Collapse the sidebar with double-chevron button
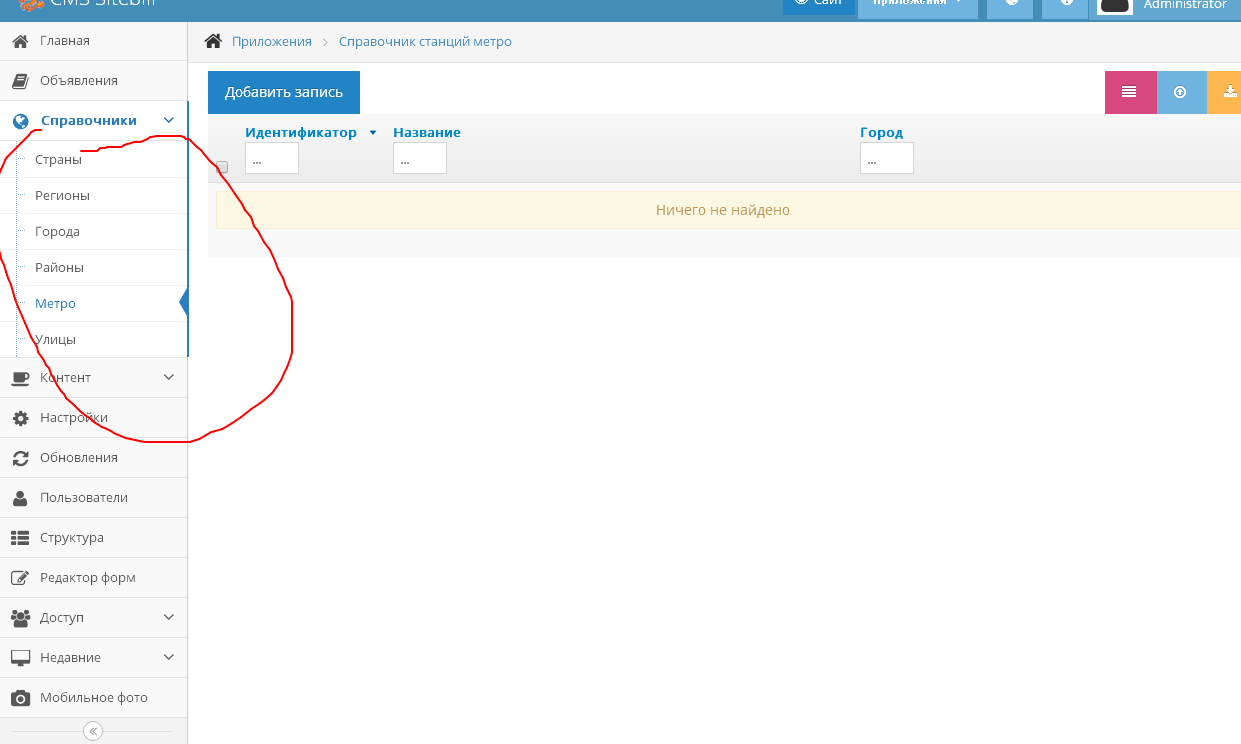The image size is (1241, 744). click(x=93, y=731)
